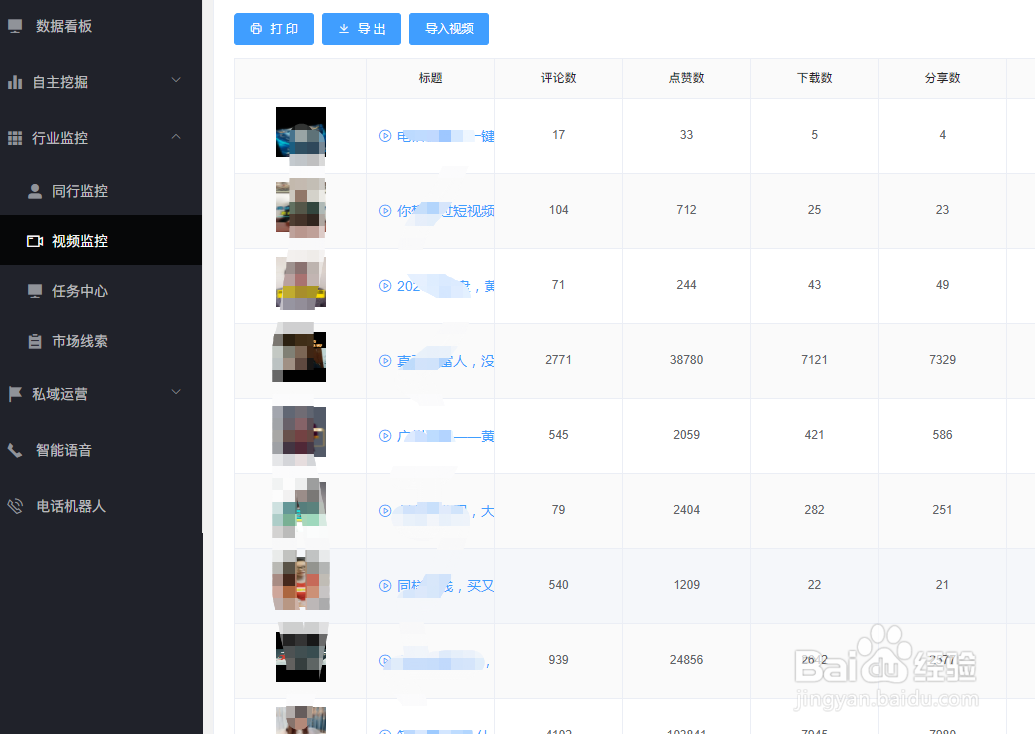Screen dimensions: 1035x734
Task: Expand the 私域运营 chevron arrow
Action: coord(176,392)
